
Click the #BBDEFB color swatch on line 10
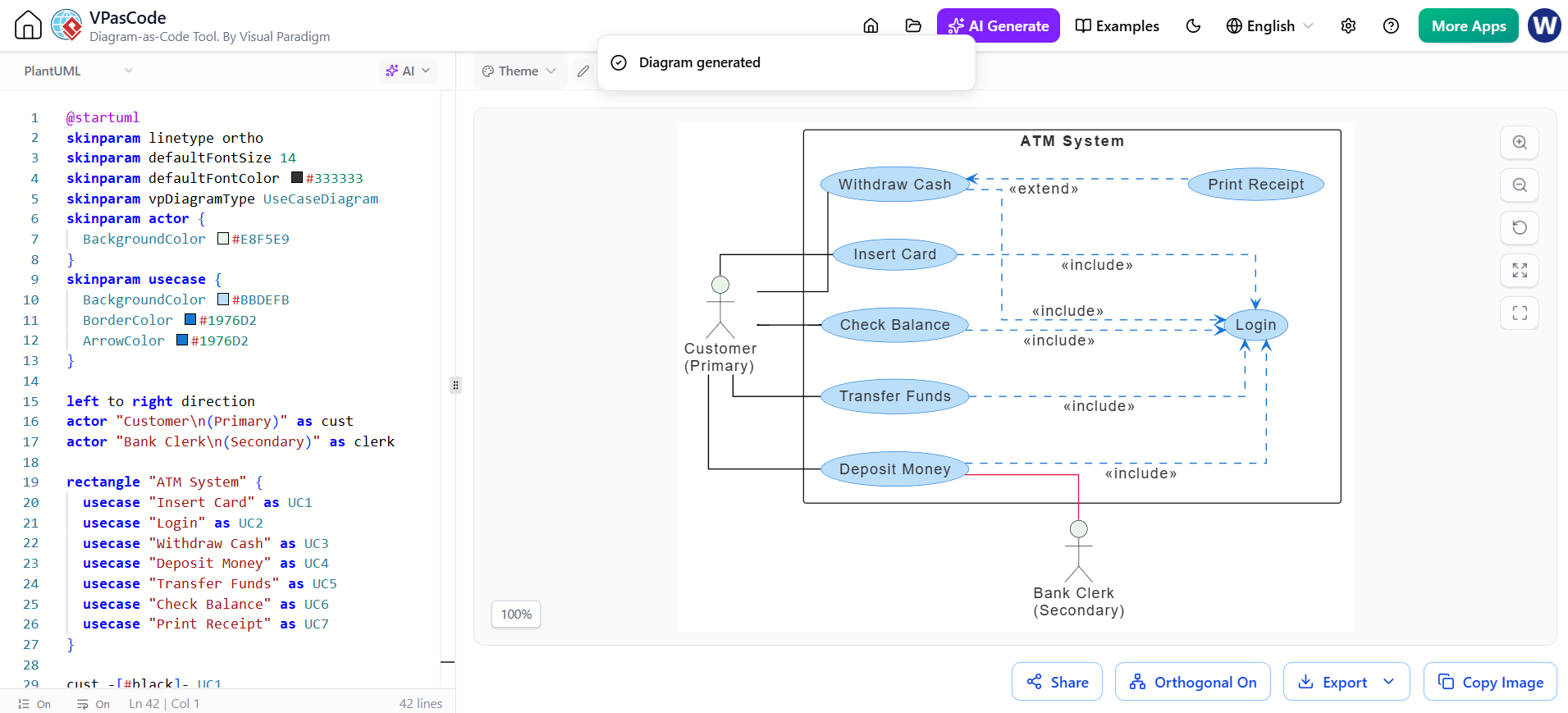tap(223, 299)
